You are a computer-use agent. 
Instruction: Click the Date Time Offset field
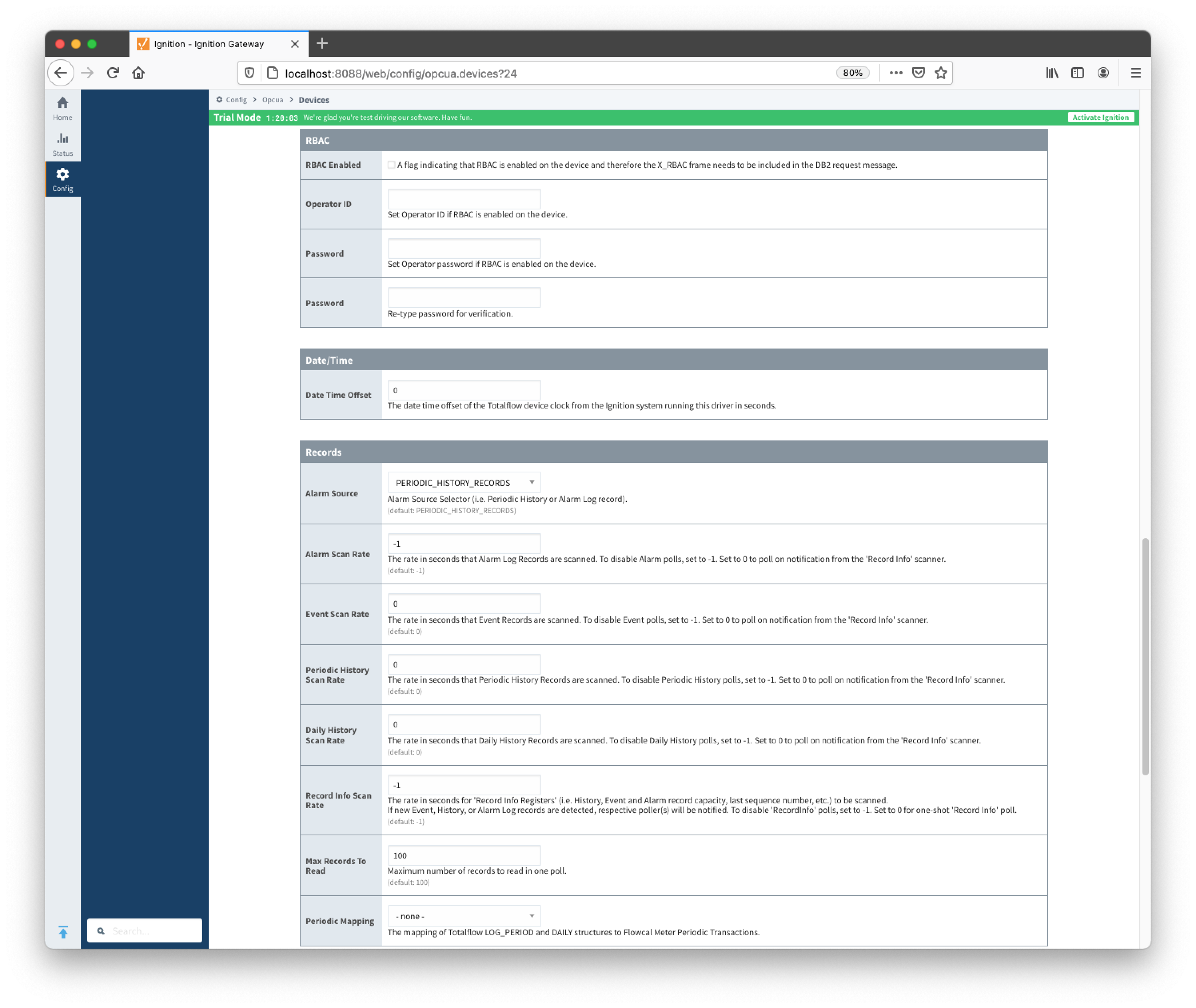(464, 390)
